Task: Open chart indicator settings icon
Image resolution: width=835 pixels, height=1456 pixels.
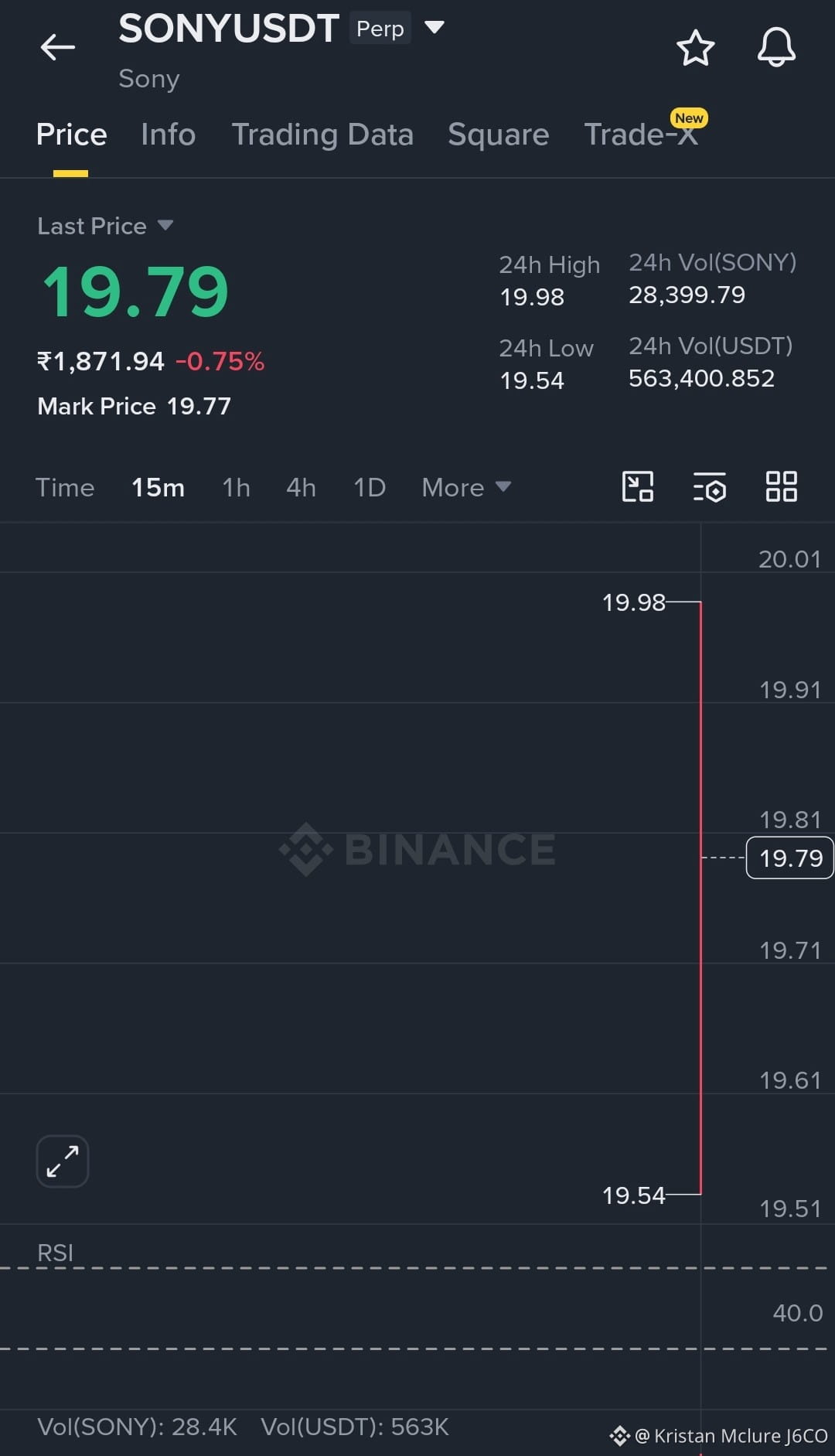Action: [710, 487]
